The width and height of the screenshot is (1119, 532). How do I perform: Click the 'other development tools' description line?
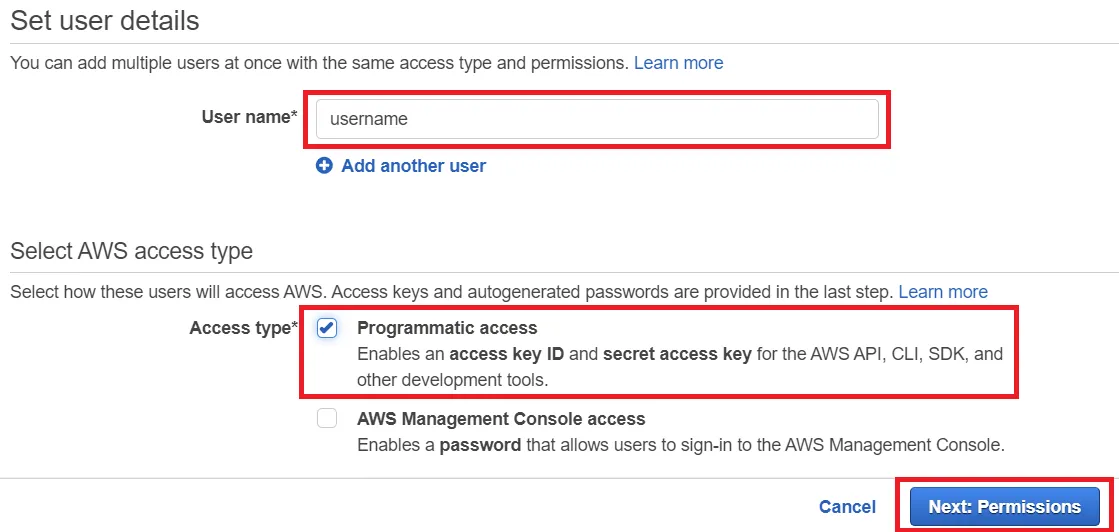click(x=452, y=380)
